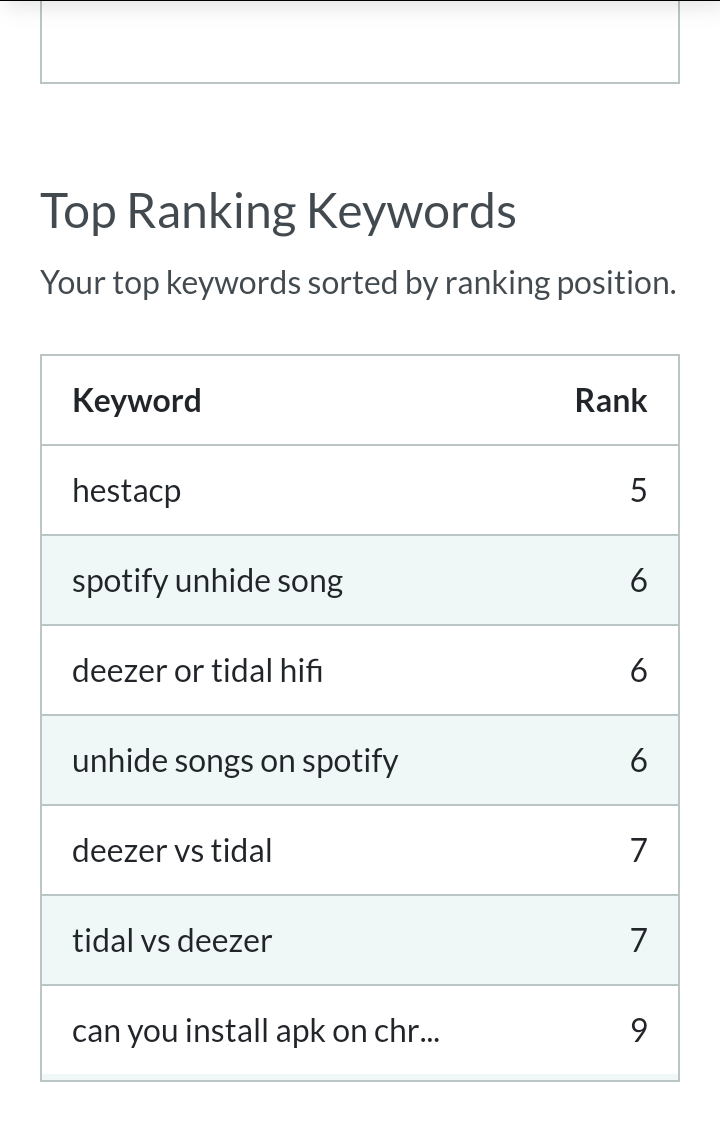Click rank 6 beside 'deezer or tidal hifi'
Image resolution: width=720 pixels, height=1129 pixels.
click(639, 671)
